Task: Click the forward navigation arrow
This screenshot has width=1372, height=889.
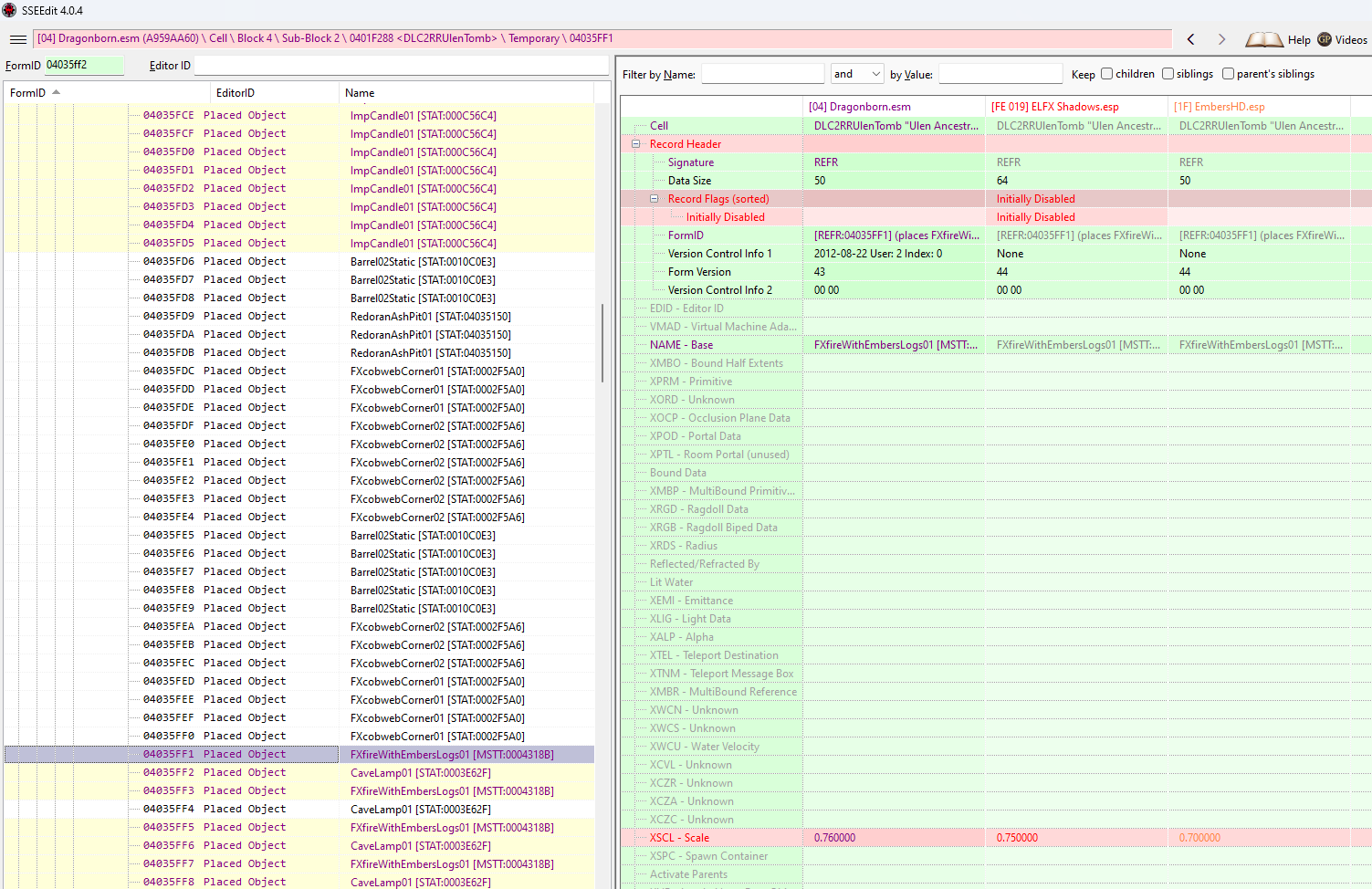Action: tap(1221, 39)
